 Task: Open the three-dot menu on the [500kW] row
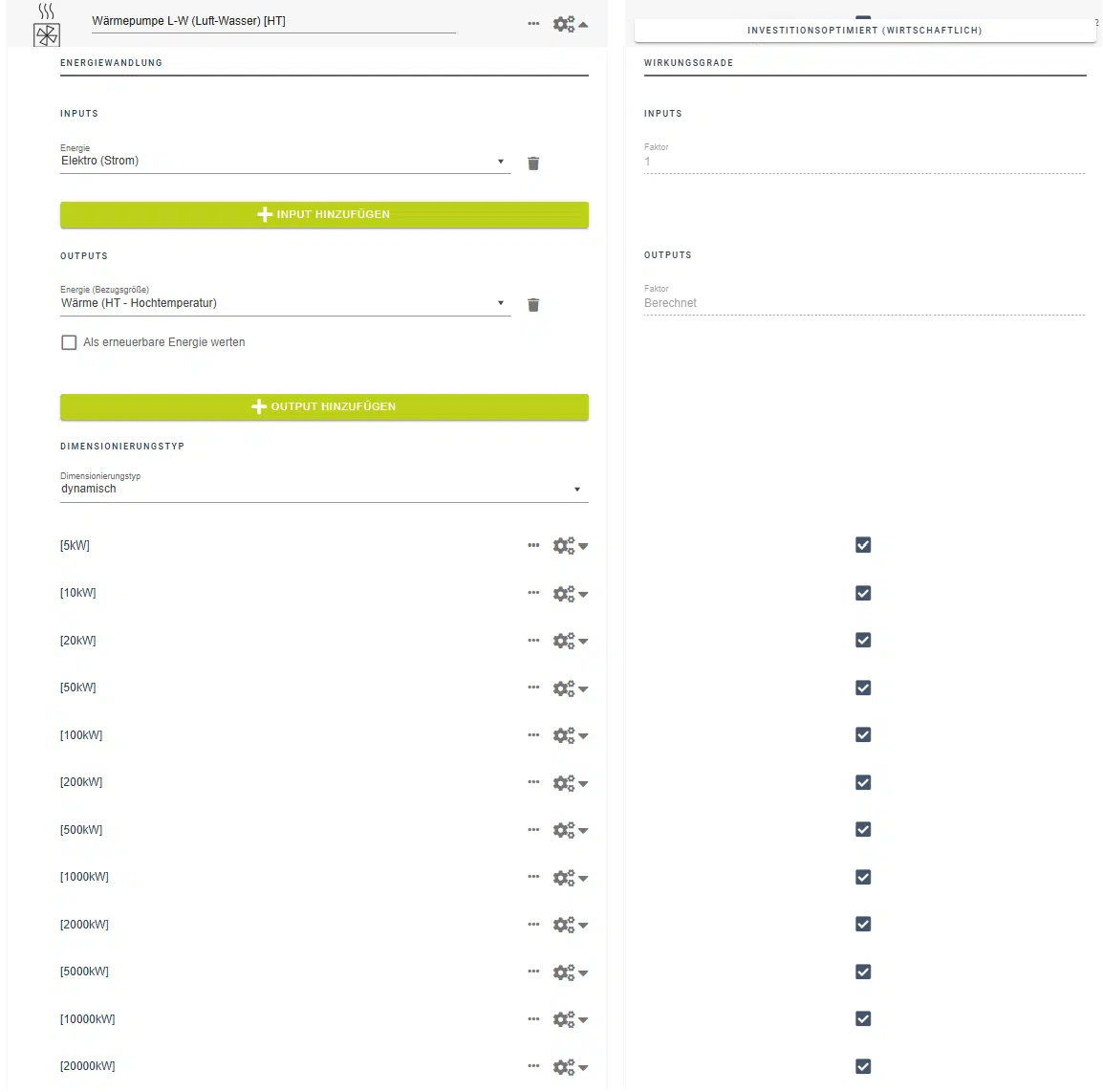click(533, 829)
